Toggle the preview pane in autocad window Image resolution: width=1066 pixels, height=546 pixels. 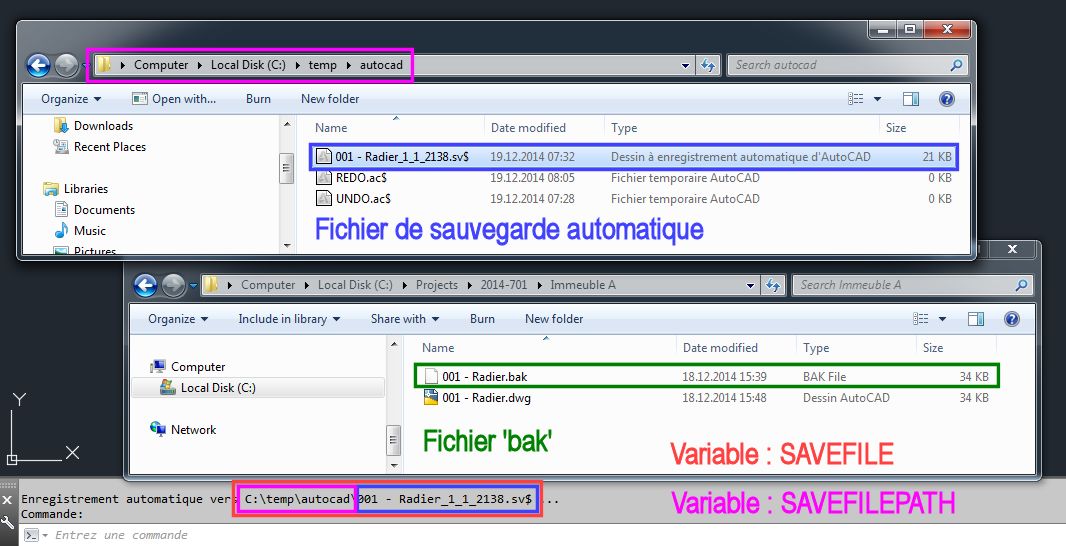pos(911,99)
